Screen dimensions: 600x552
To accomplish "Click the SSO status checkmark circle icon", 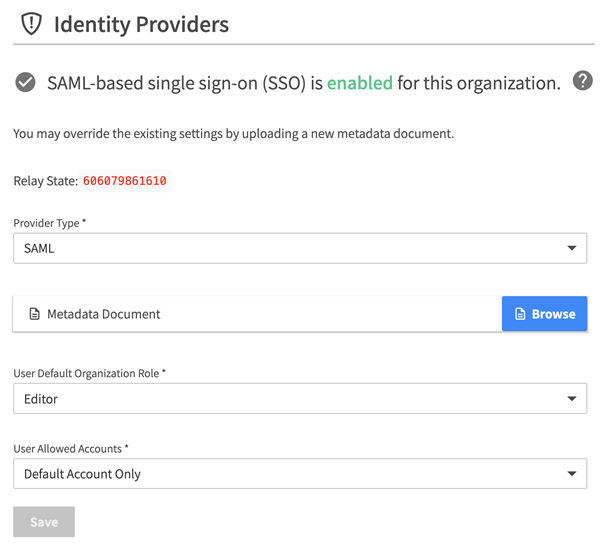I will point(26,83).
